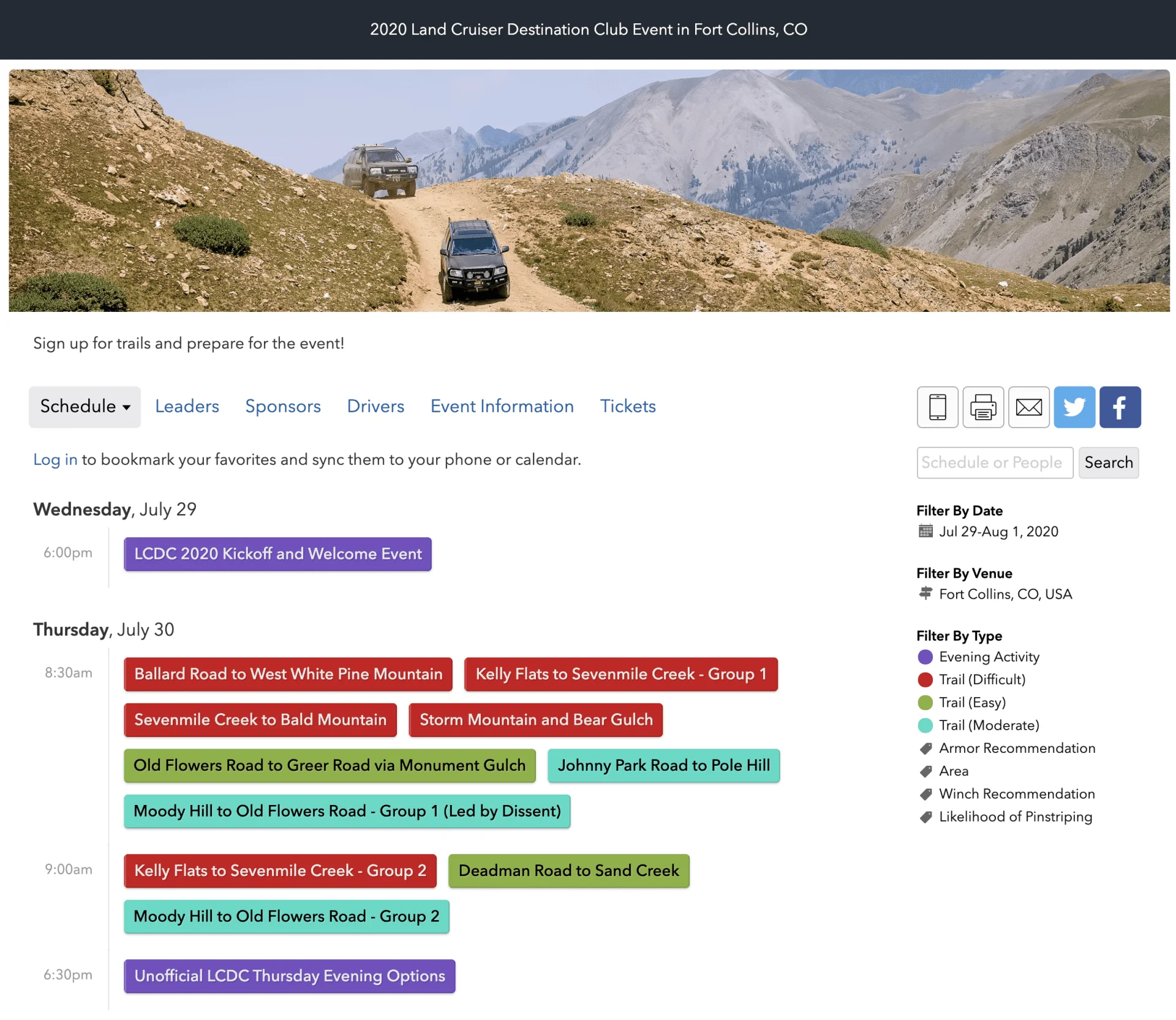The image size is (1176, 1020).
Task: Click the envelope email icon
Action: tap(1029, 407)
